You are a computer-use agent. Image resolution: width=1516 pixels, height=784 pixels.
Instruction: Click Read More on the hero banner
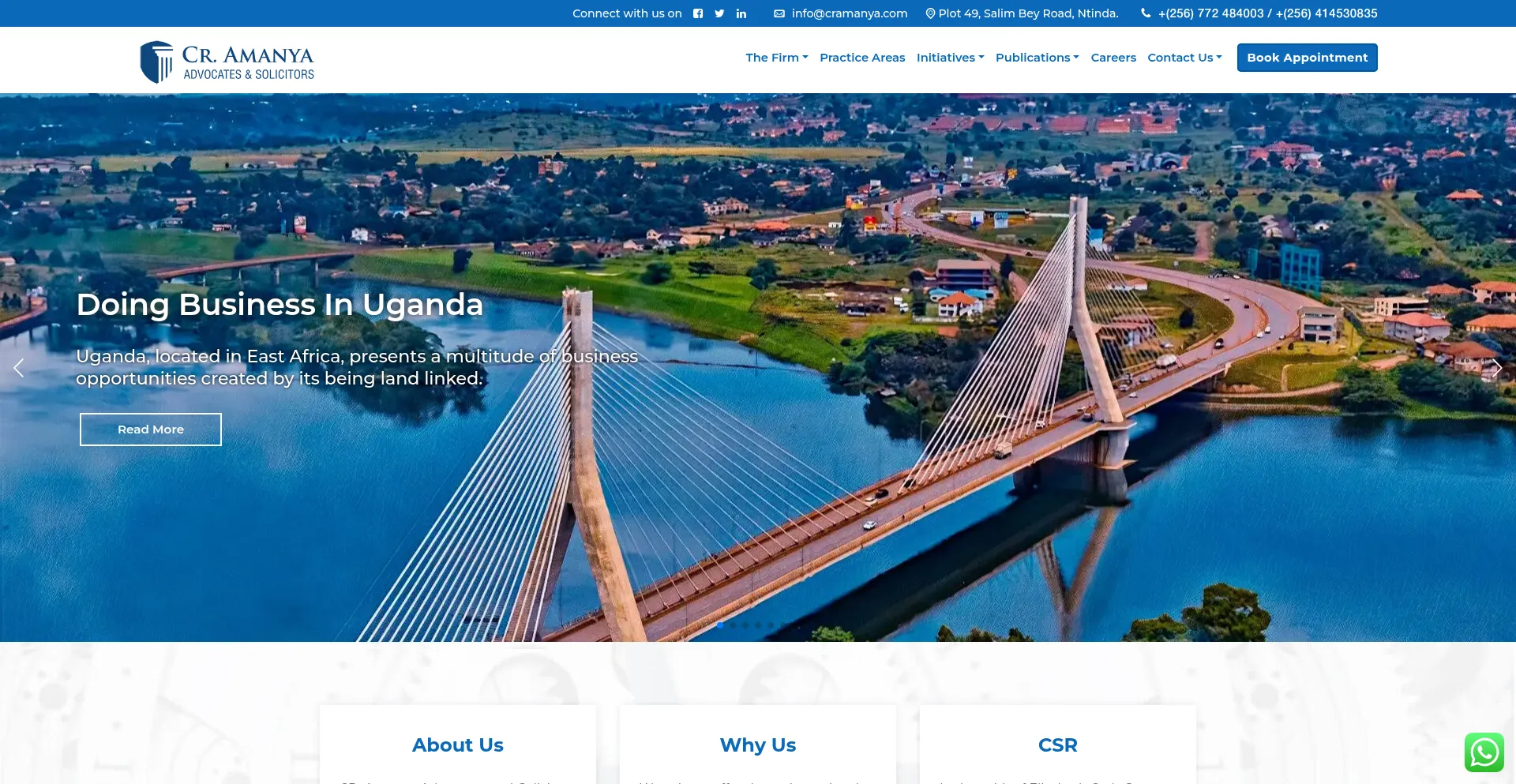151,430
